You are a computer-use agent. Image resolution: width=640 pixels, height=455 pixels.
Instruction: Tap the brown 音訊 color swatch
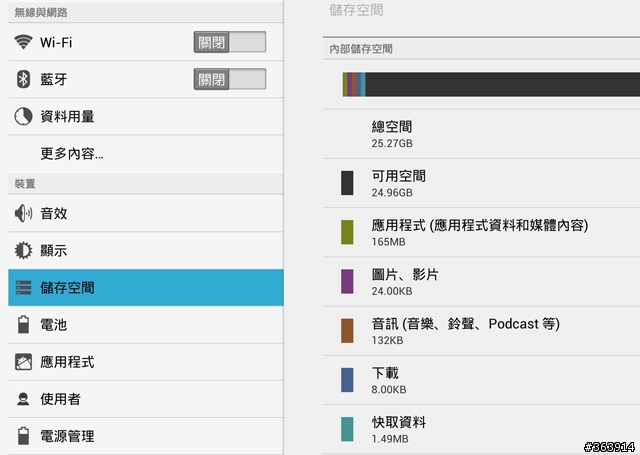click(x=347, y=331)
